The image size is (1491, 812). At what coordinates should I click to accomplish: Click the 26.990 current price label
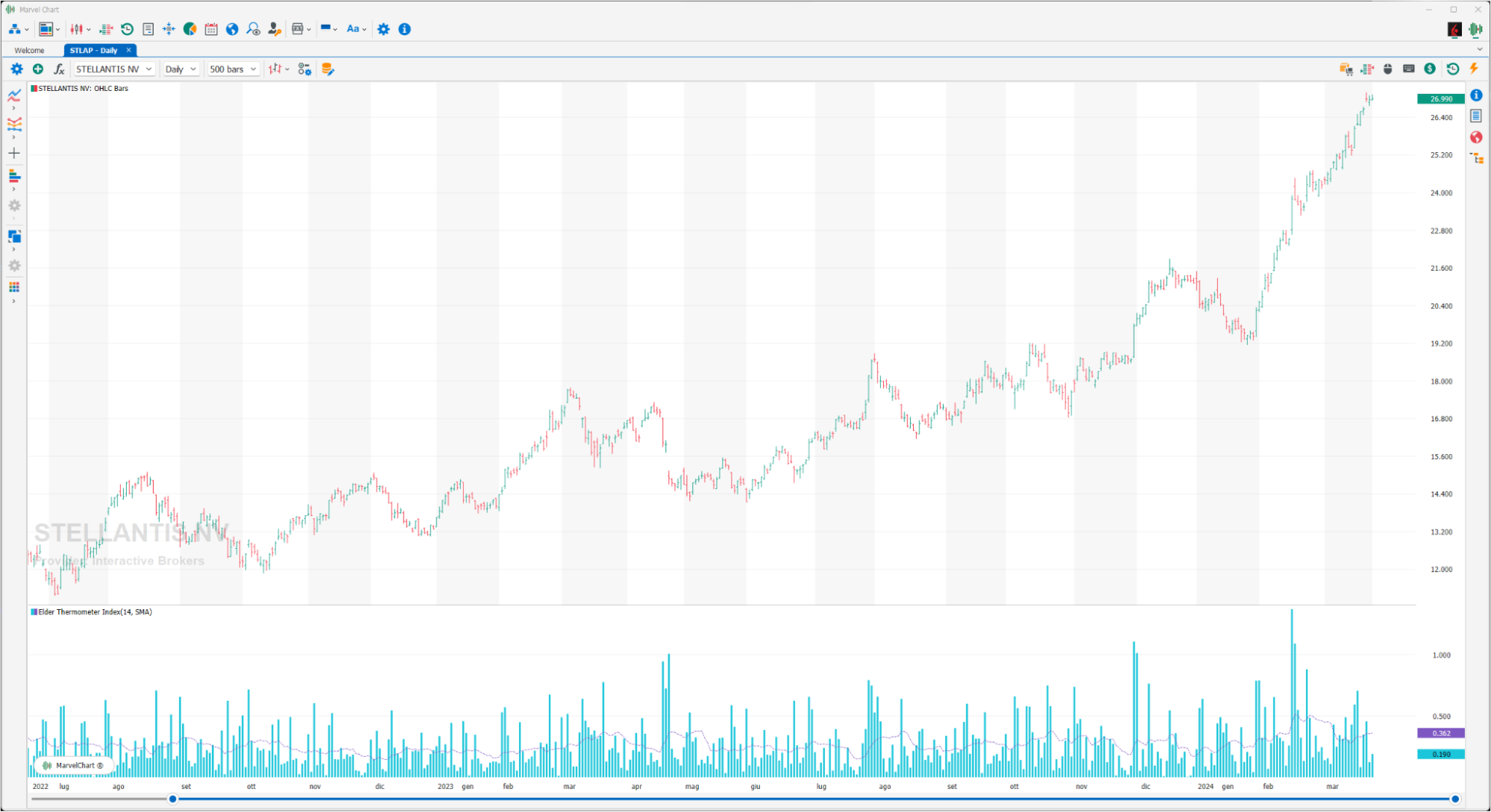pyautogui.click(x=1440, y=99)
